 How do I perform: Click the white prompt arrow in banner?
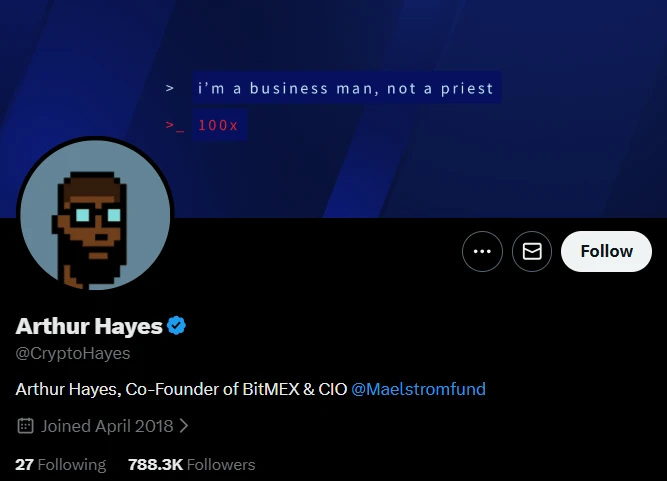(170, 88)
